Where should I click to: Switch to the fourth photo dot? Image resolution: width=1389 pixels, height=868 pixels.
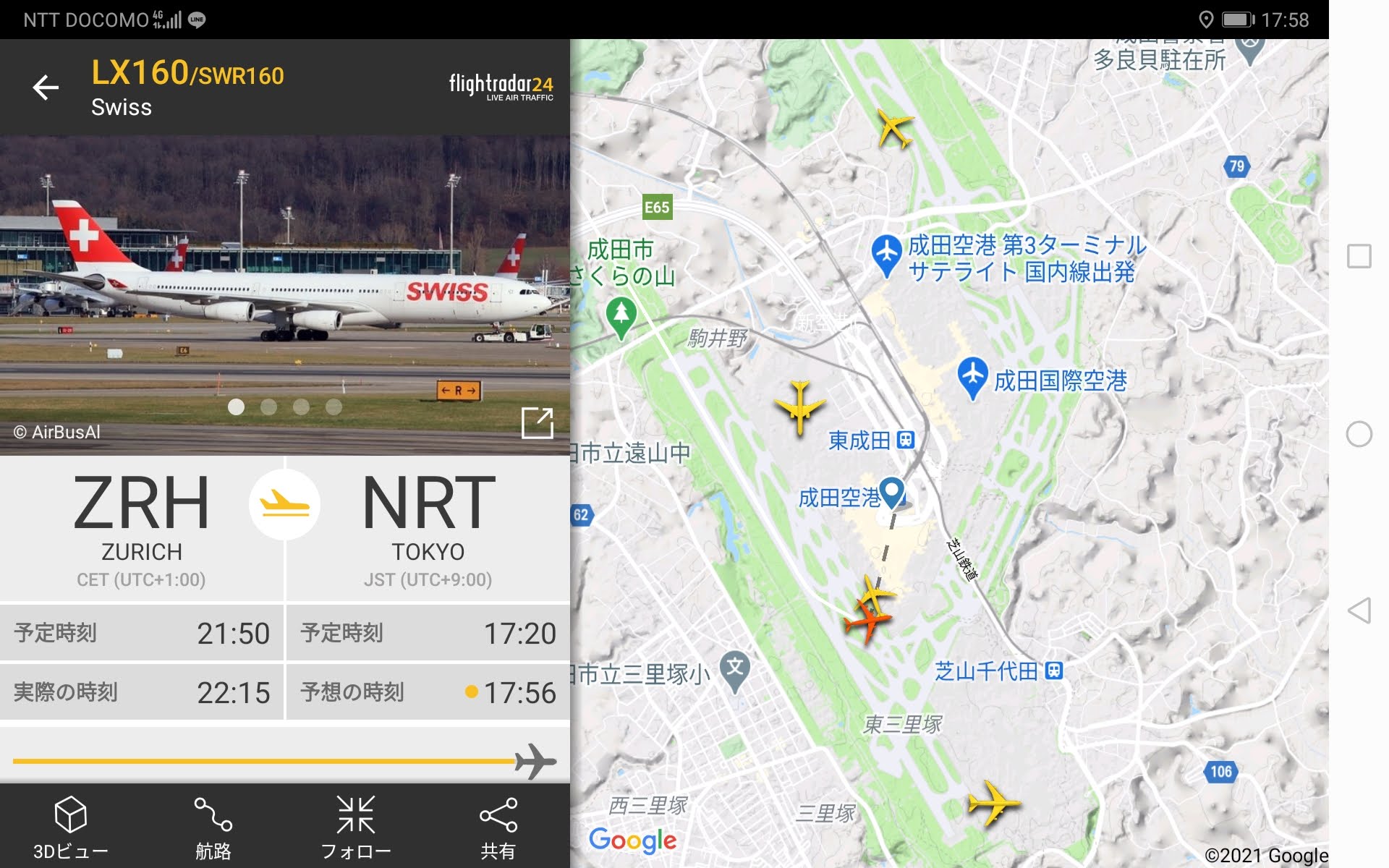(x=334, y=407)
